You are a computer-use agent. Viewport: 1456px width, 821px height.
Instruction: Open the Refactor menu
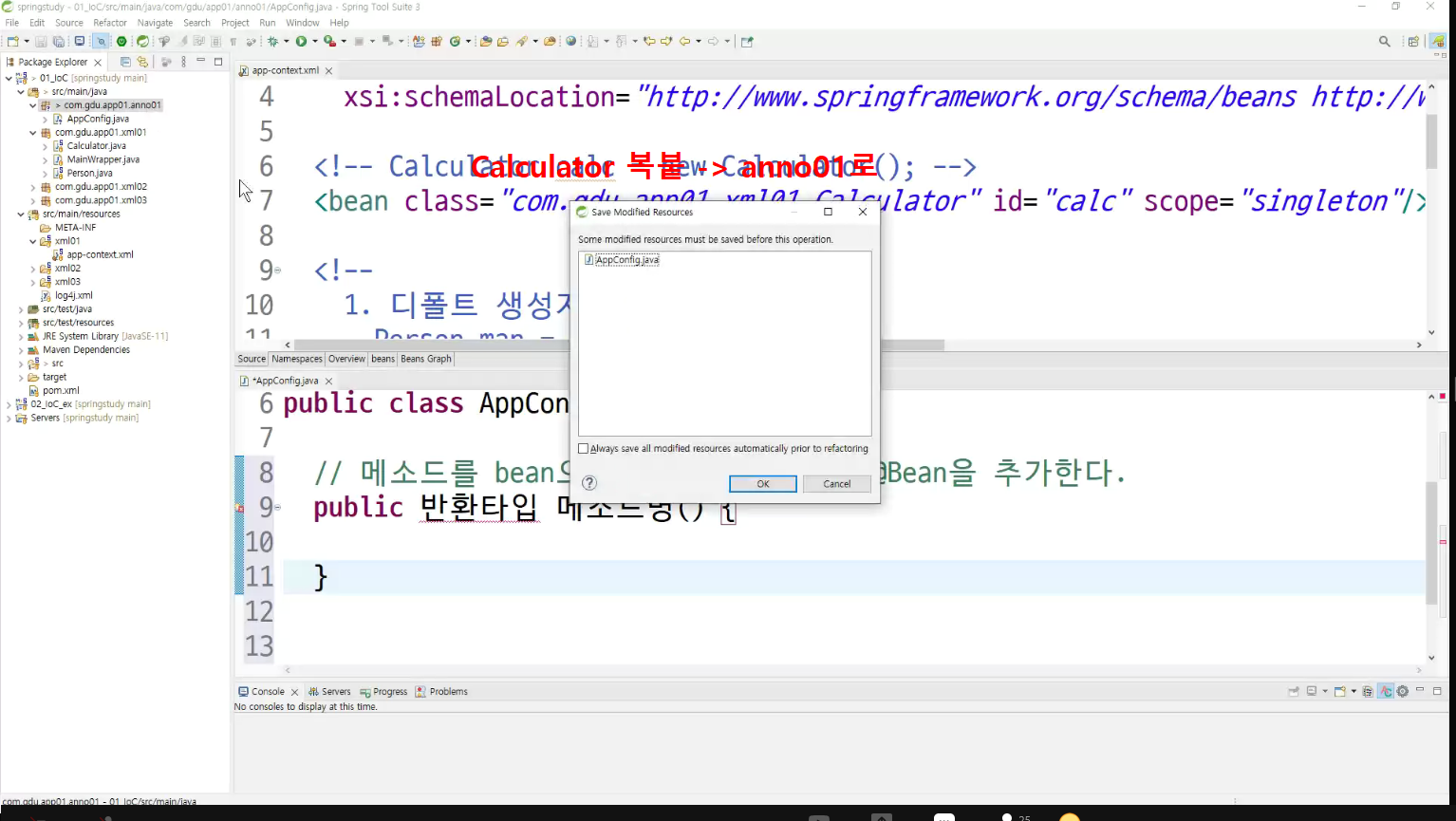tap(110, 23)
